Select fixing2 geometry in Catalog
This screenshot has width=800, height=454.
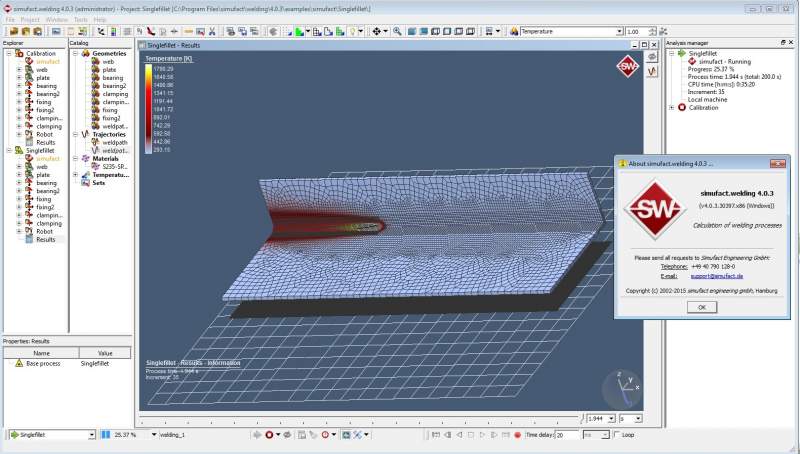[x=111, y=118]
